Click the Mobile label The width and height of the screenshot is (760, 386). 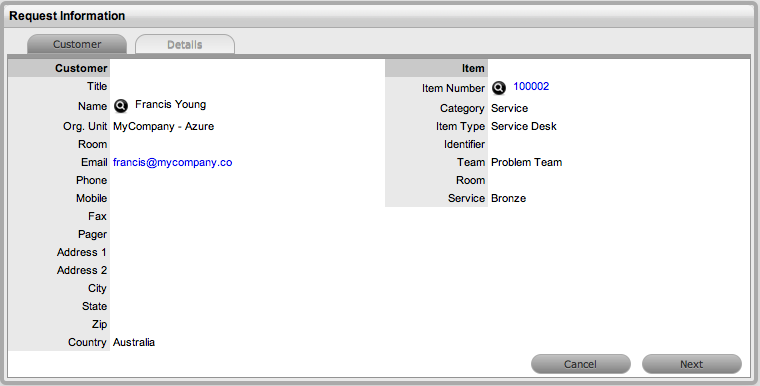click(92, 198)
